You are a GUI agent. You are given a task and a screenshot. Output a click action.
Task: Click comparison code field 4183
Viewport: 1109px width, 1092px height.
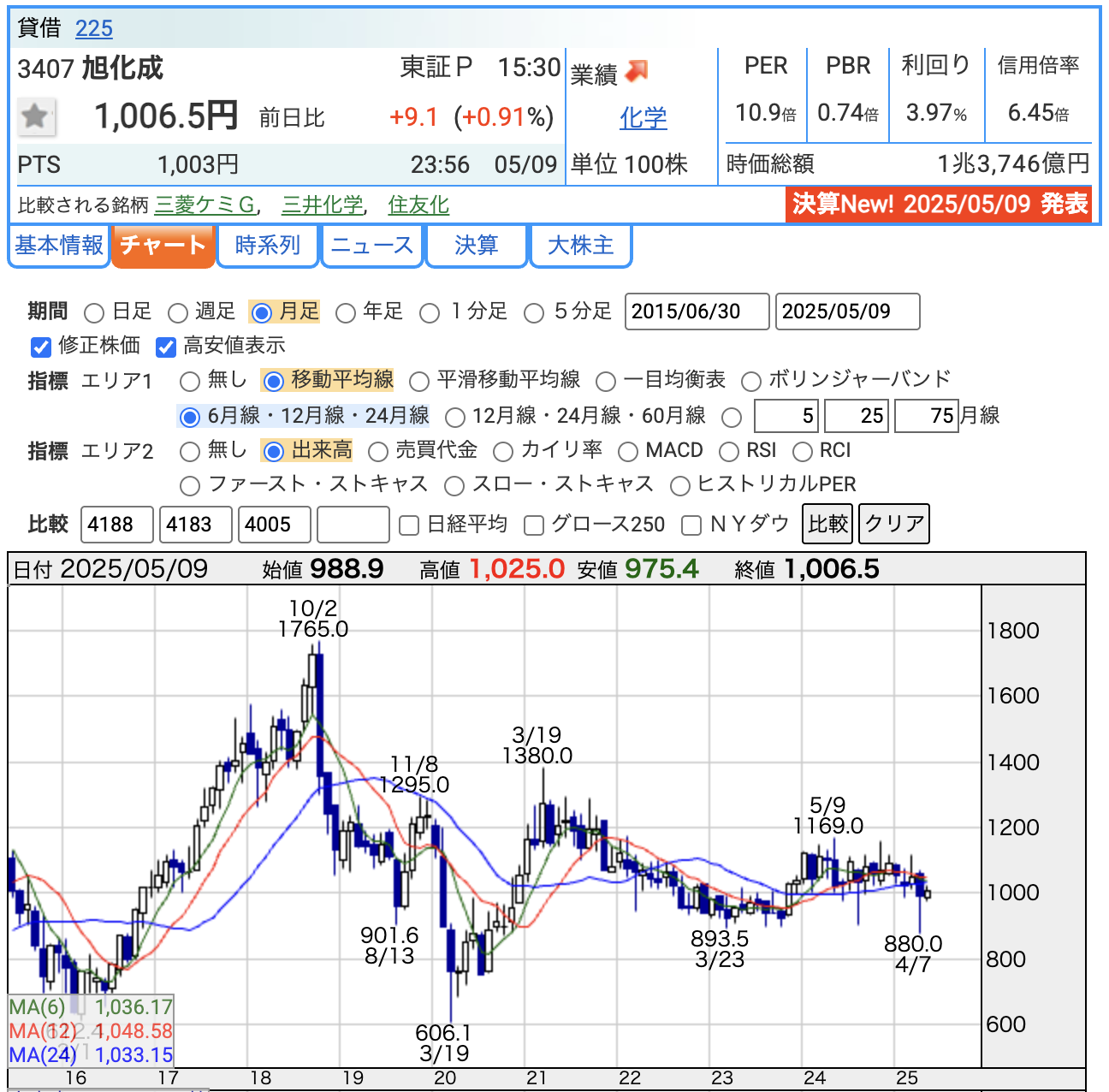(196, 525)
